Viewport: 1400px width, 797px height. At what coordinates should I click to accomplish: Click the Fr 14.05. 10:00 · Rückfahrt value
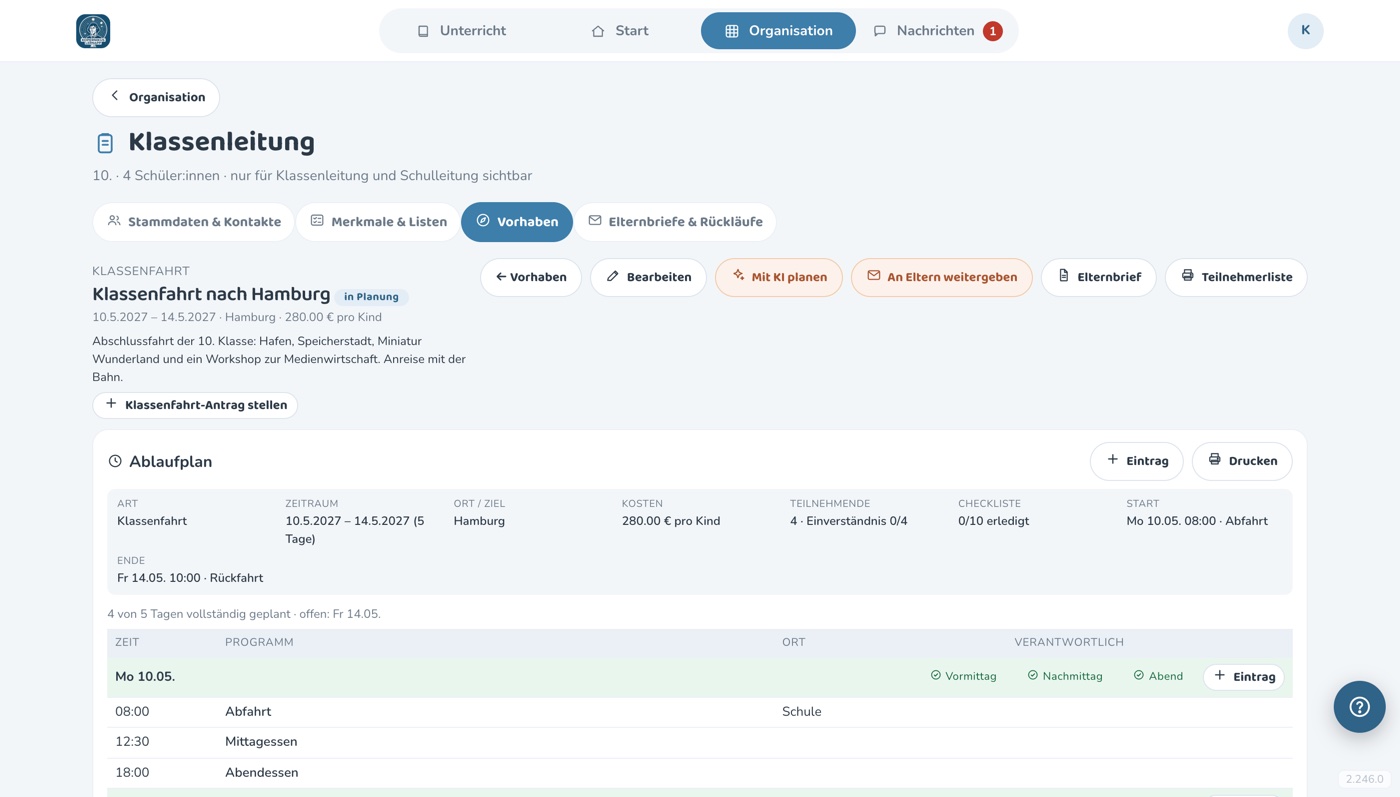tap(190, 578)
